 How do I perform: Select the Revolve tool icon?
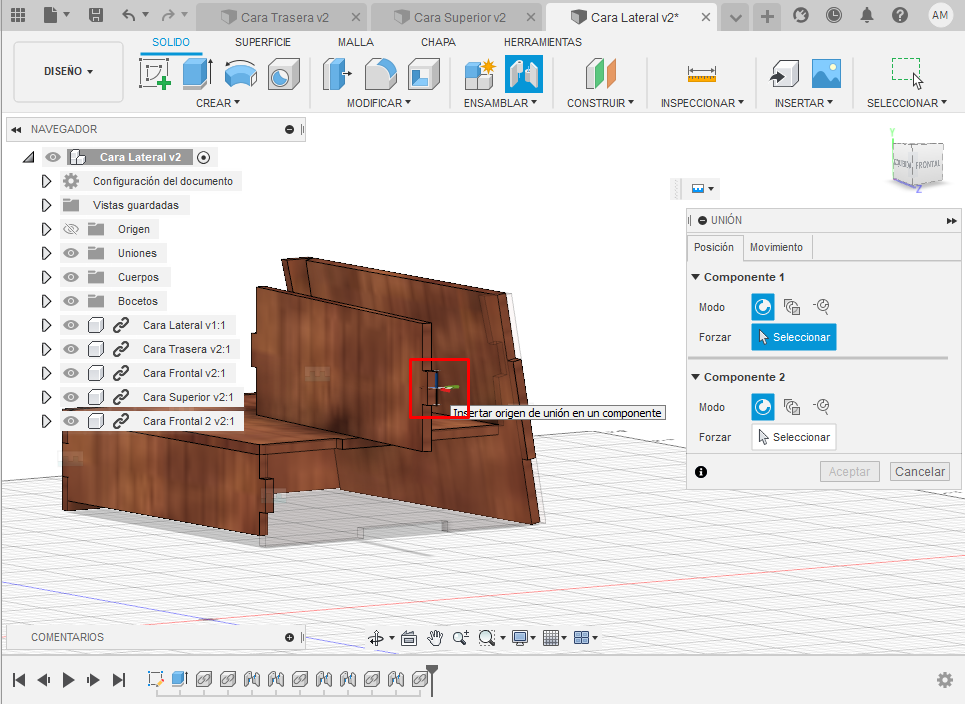tap(240, 74)
